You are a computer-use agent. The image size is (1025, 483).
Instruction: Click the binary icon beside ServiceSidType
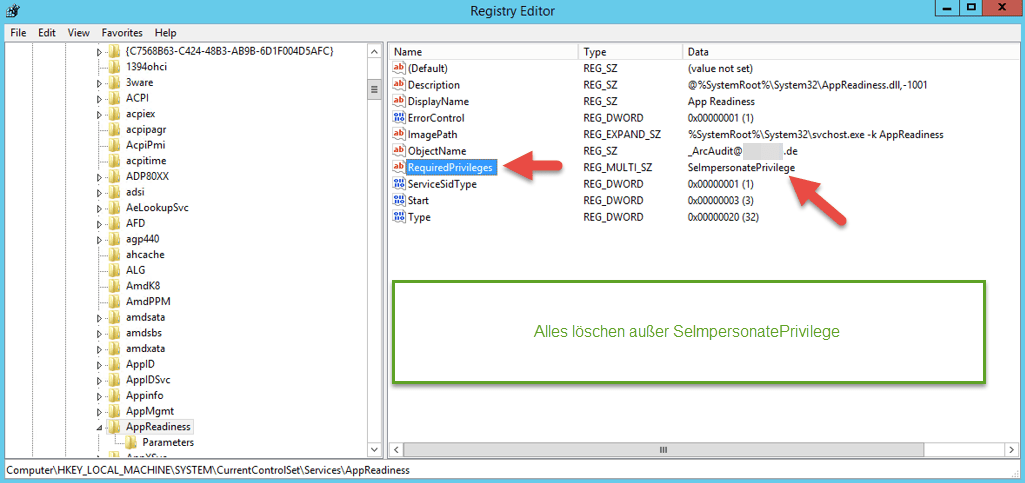399,184
